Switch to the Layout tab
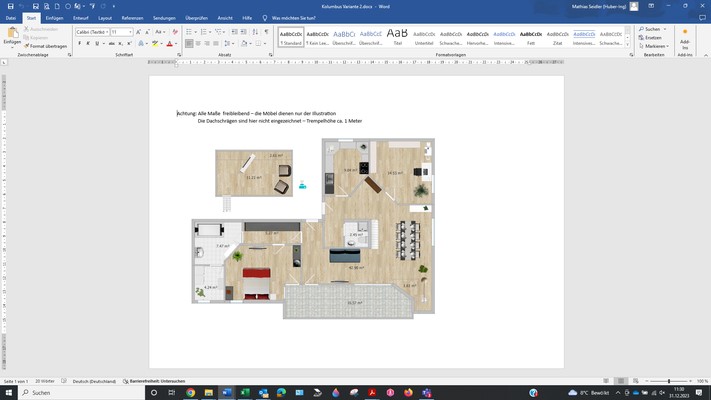 pos(105,18)
